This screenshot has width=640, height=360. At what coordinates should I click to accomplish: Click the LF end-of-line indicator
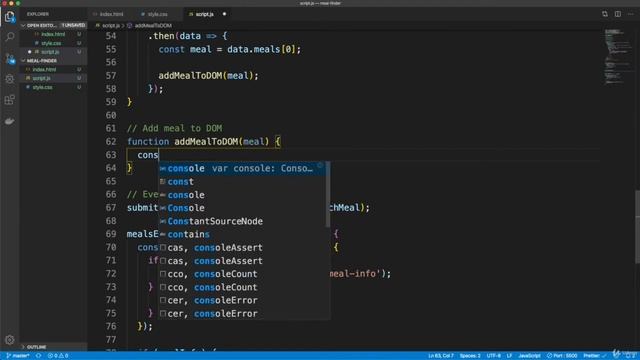tap(509, 356)
